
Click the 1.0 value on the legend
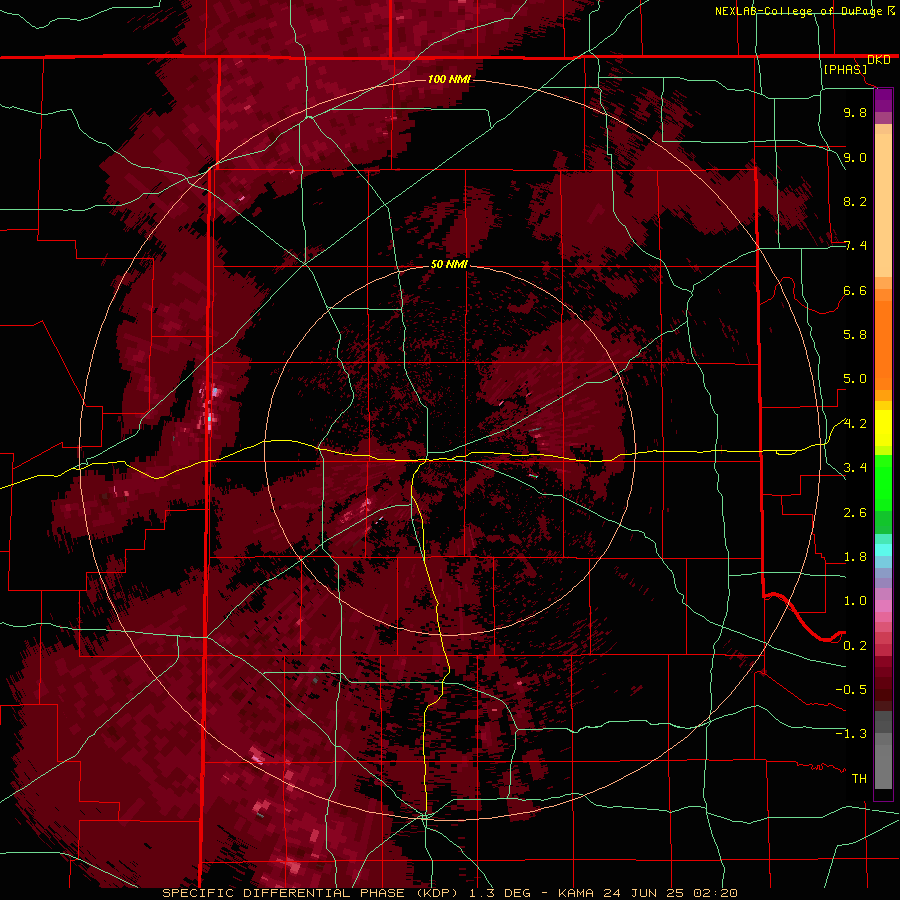855,601
